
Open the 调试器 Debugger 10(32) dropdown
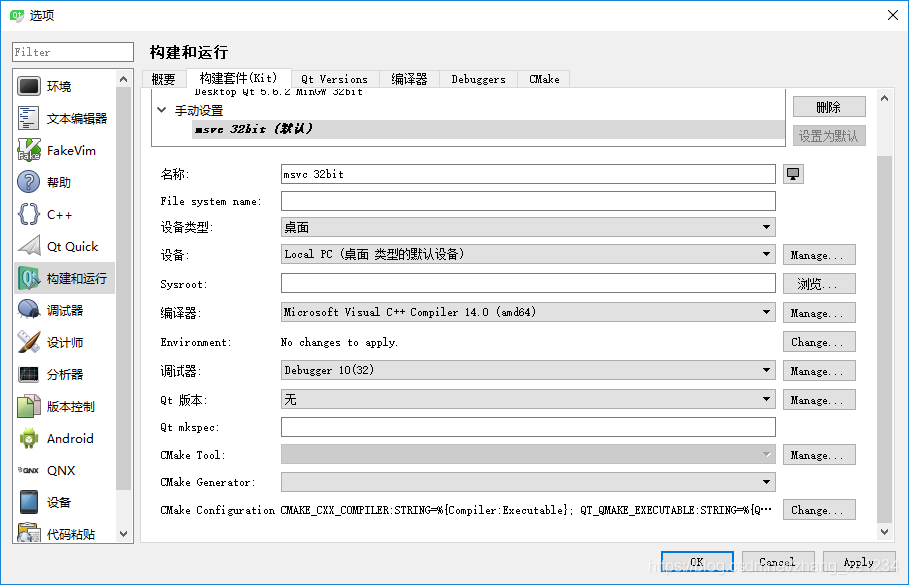528,370
